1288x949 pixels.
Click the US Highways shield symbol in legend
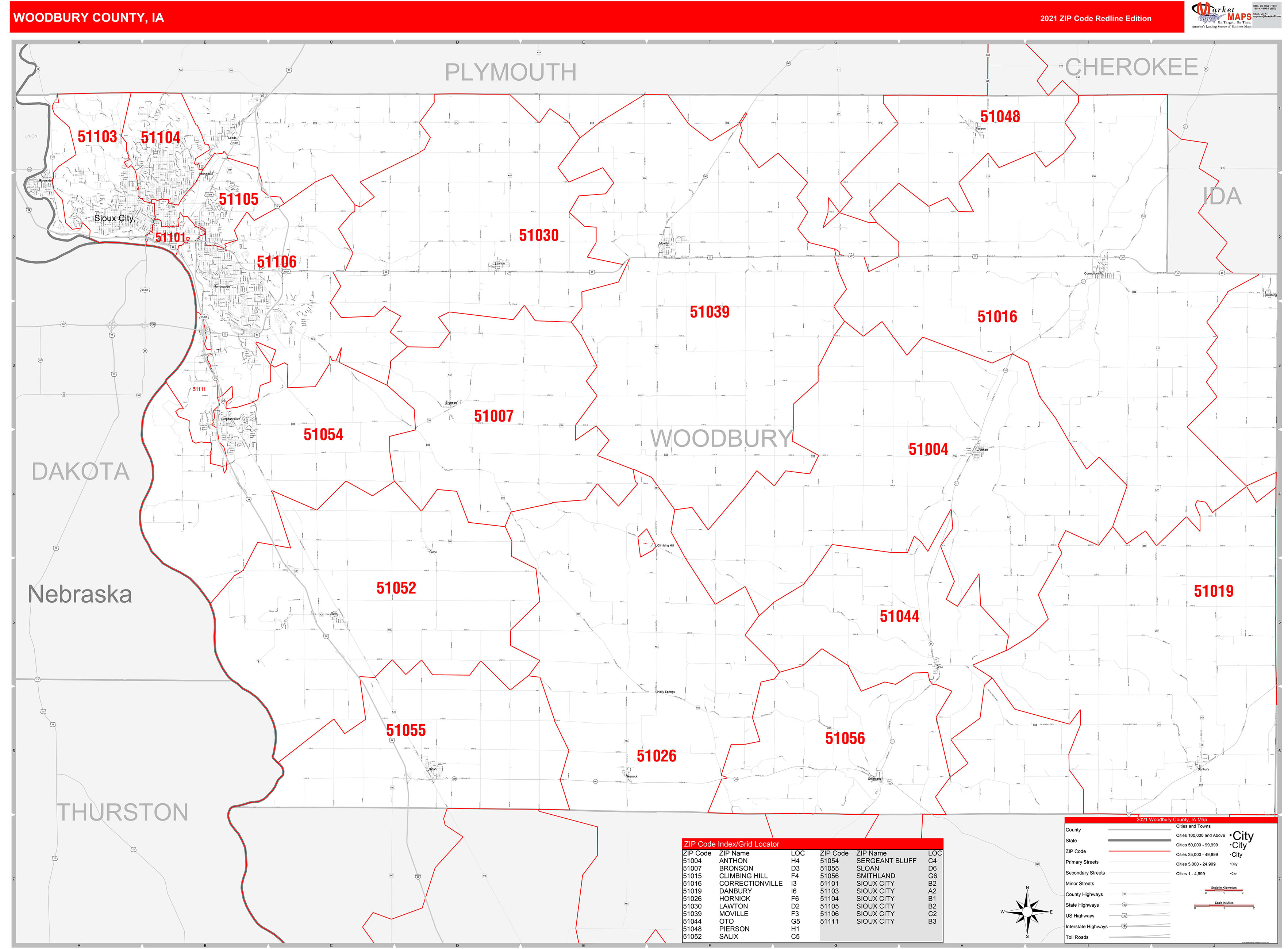pyautogui.click(x=1124, y=915)
